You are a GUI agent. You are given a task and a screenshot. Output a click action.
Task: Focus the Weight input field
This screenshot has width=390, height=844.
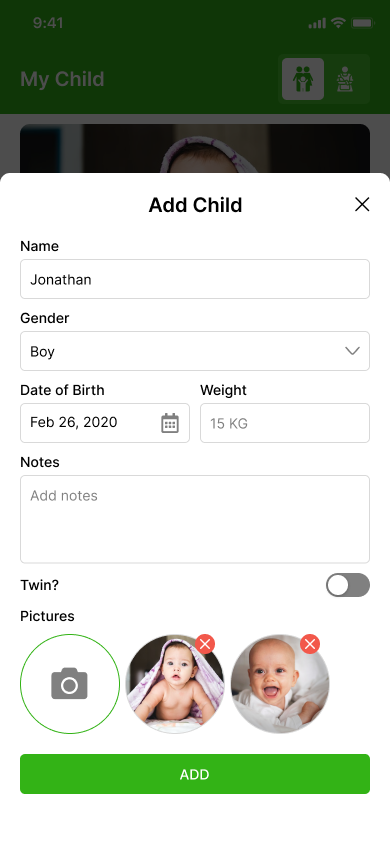(x=285, y=423)
